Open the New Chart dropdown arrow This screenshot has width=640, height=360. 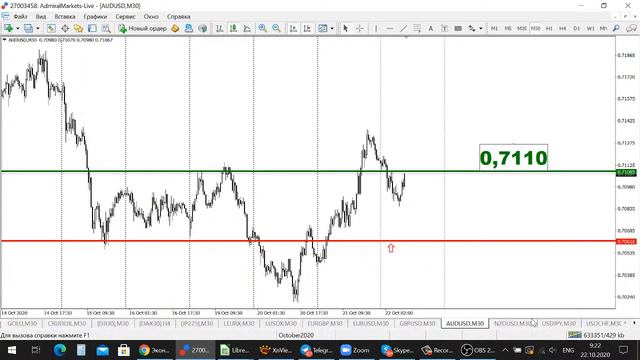point(18,28)
